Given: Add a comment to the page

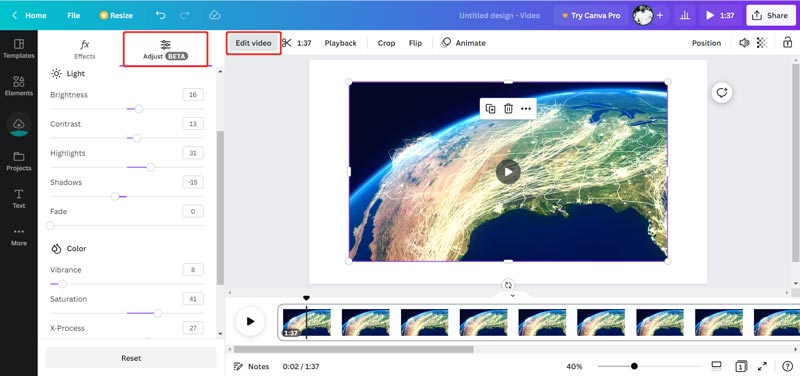Looking at the screenshot, I should (x=722, y=93).
